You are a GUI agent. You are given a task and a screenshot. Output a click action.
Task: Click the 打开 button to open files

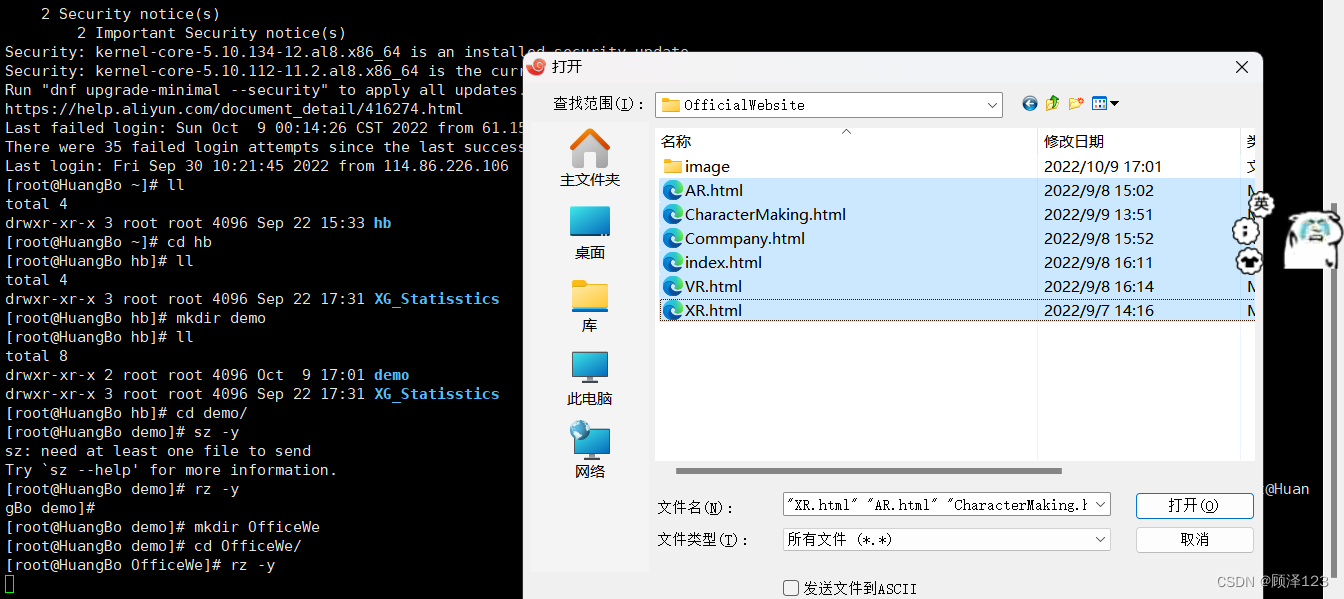click(1194, 506)
